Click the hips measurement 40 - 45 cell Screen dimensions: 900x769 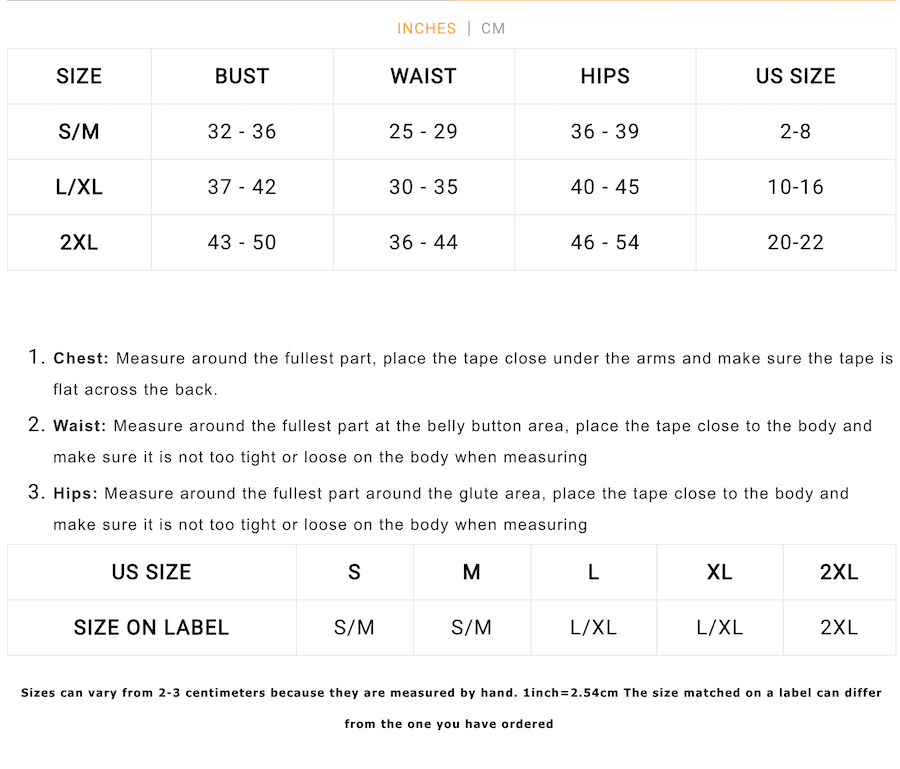(x=605, y=187)
